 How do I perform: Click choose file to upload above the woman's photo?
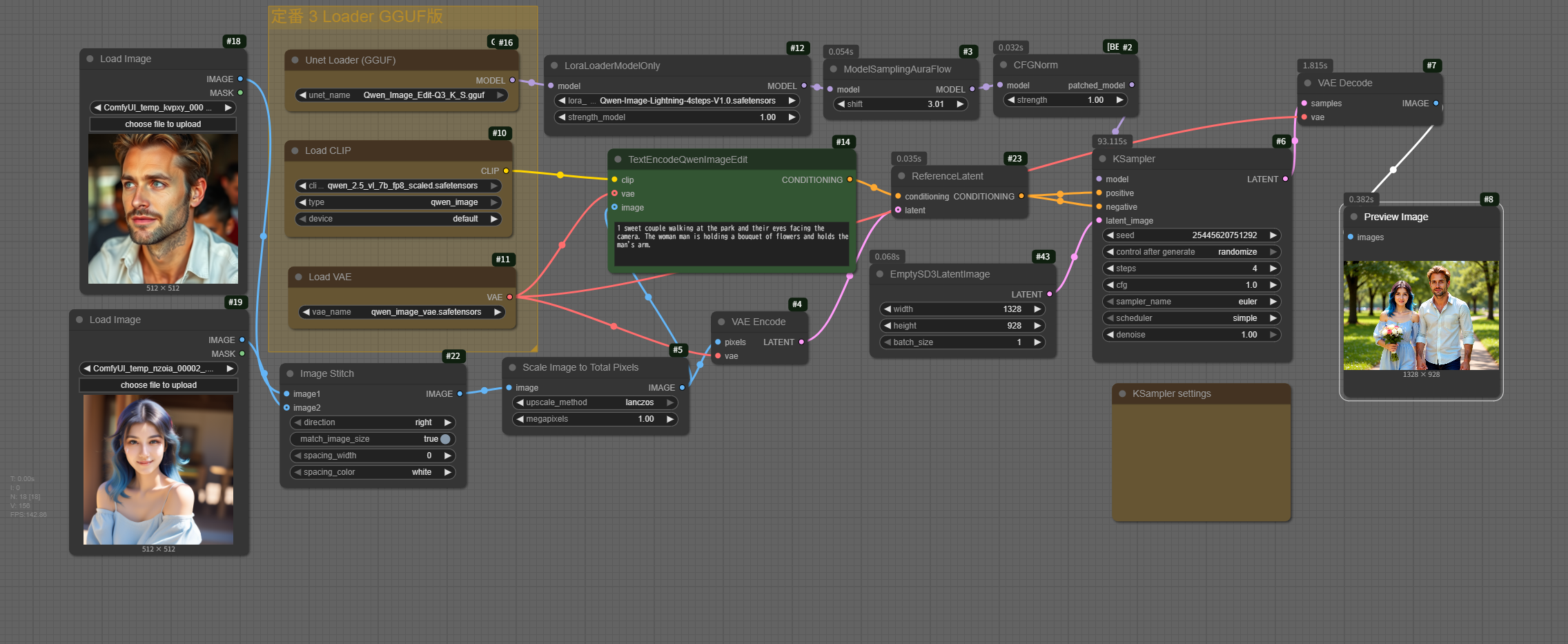(159, 385)
